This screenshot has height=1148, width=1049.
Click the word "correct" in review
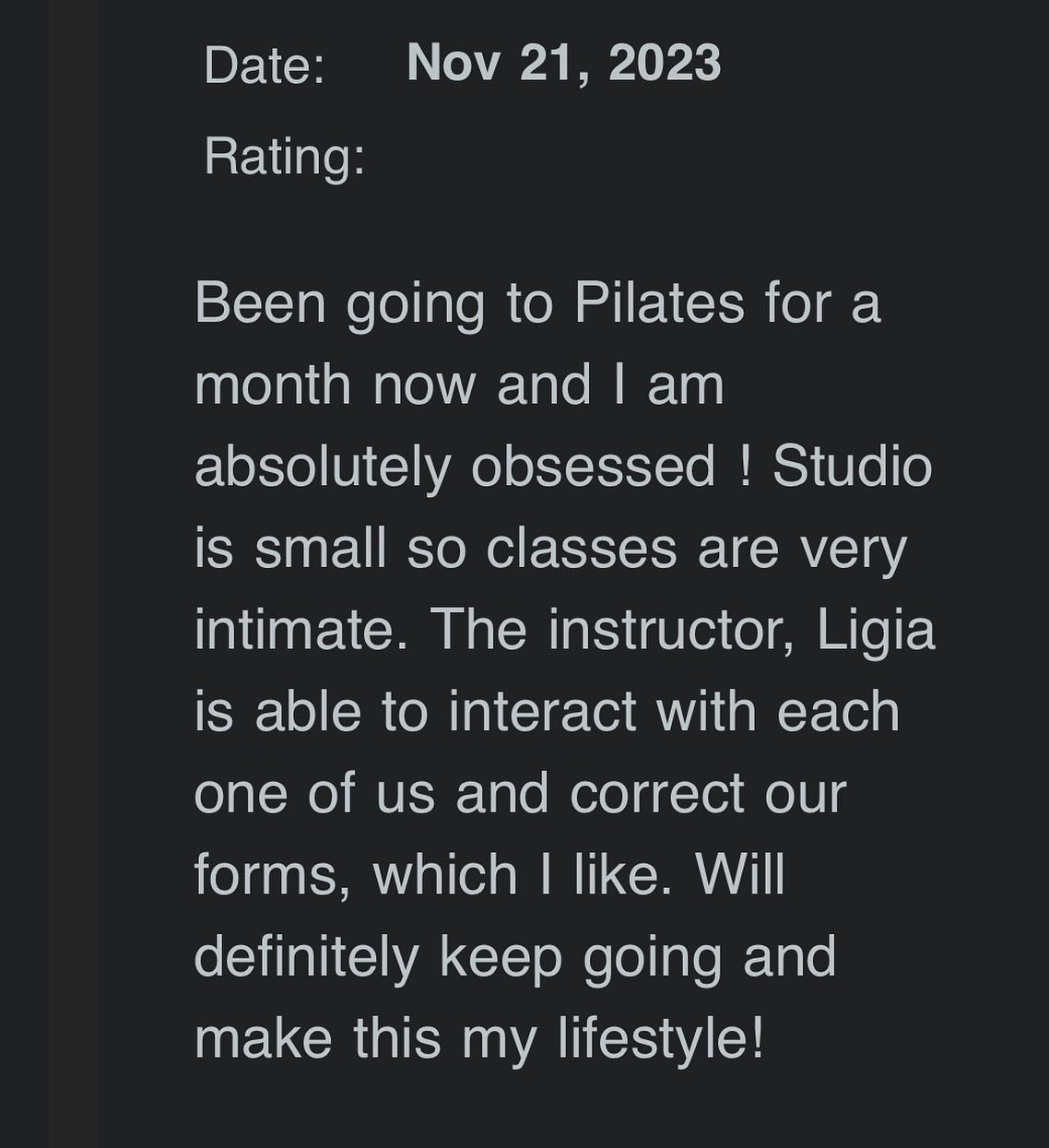pos(656,794)
